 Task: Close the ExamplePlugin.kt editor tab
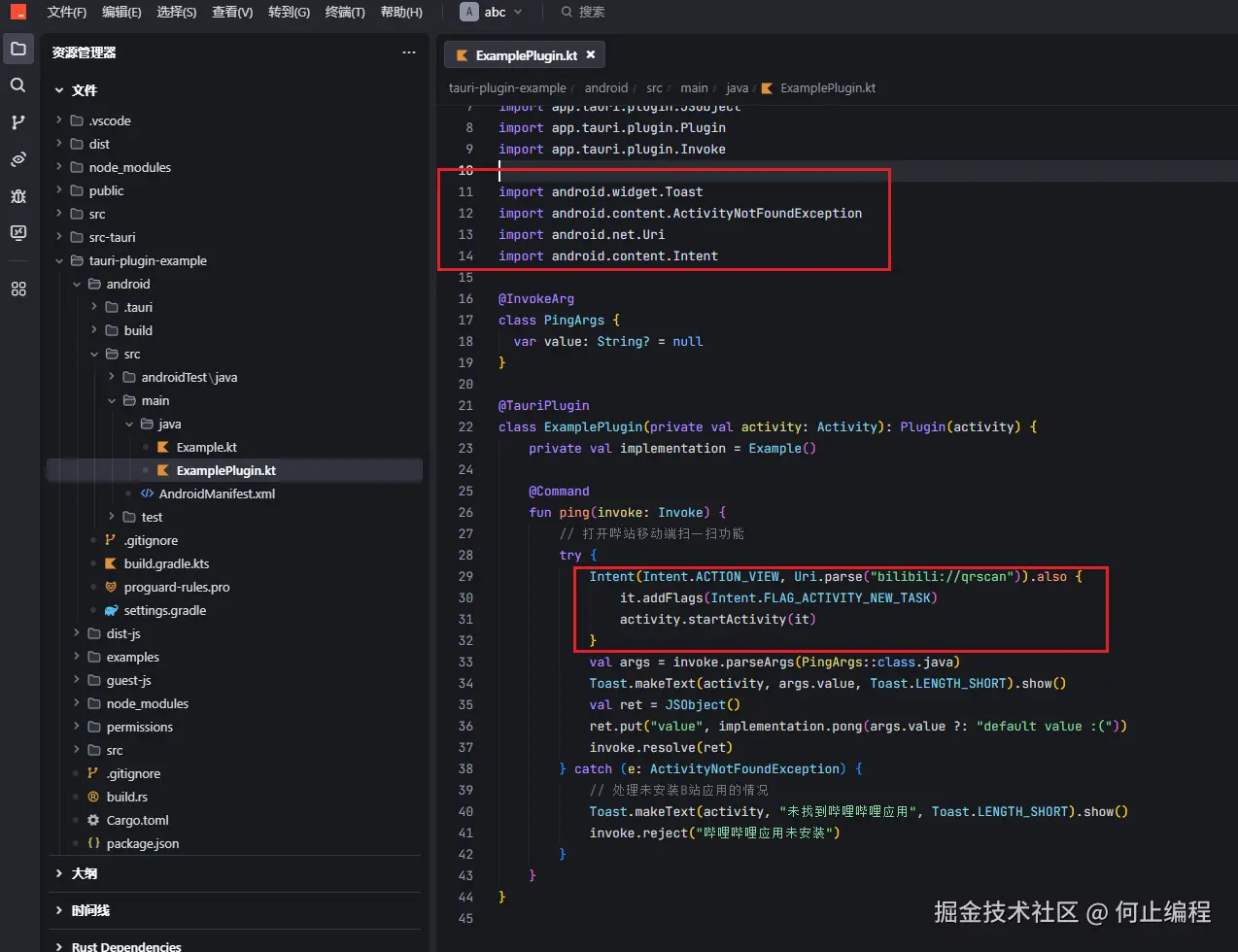590,55
